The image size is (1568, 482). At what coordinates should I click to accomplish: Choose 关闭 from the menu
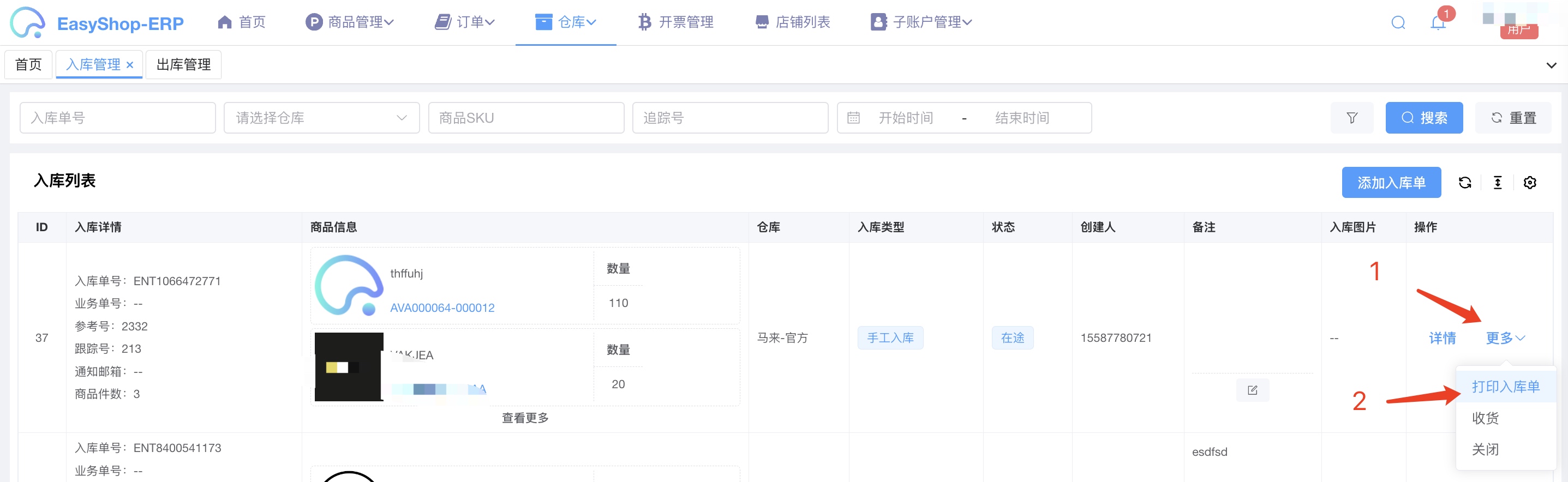(1505, 450)
